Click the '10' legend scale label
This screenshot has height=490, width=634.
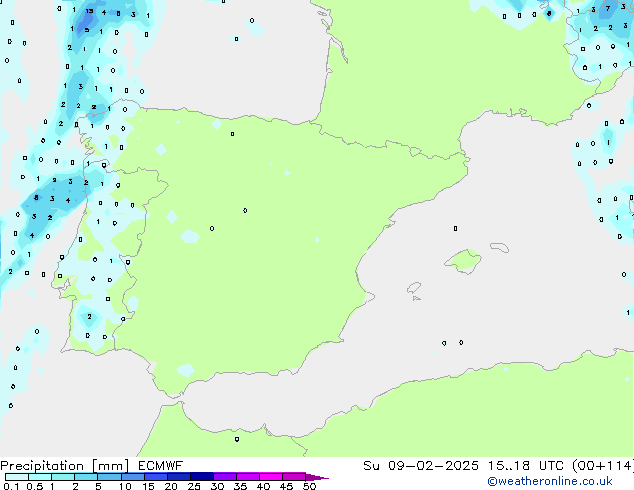[x=125, y=486]
